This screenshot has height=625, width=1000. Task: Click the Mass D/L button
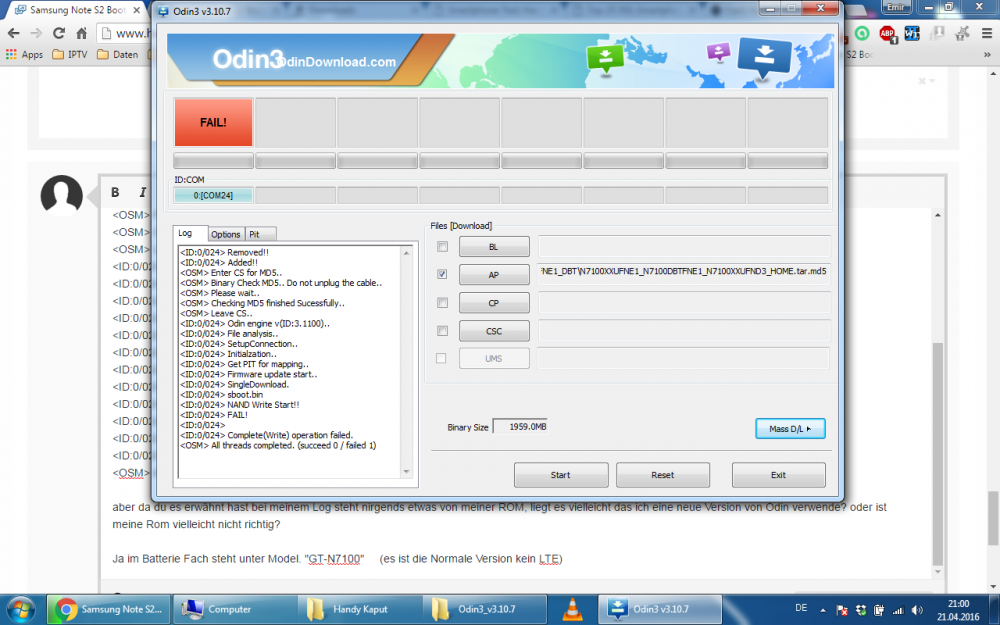coord(789,428)
